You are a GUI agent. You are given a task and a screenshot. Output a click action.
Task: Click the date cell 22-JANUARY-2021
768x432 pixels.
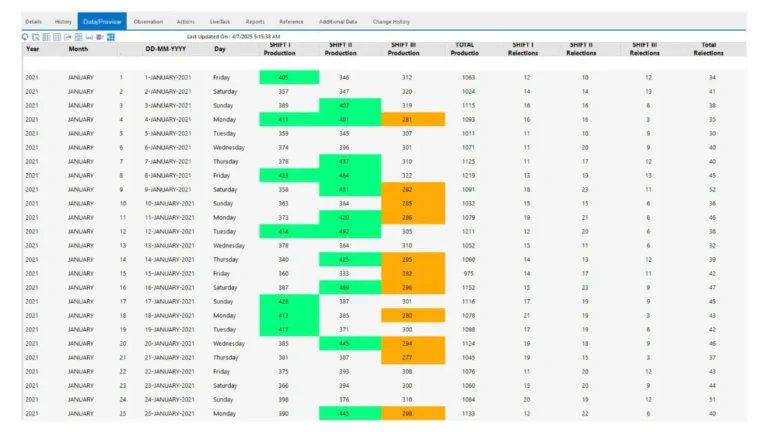point(169,372)
